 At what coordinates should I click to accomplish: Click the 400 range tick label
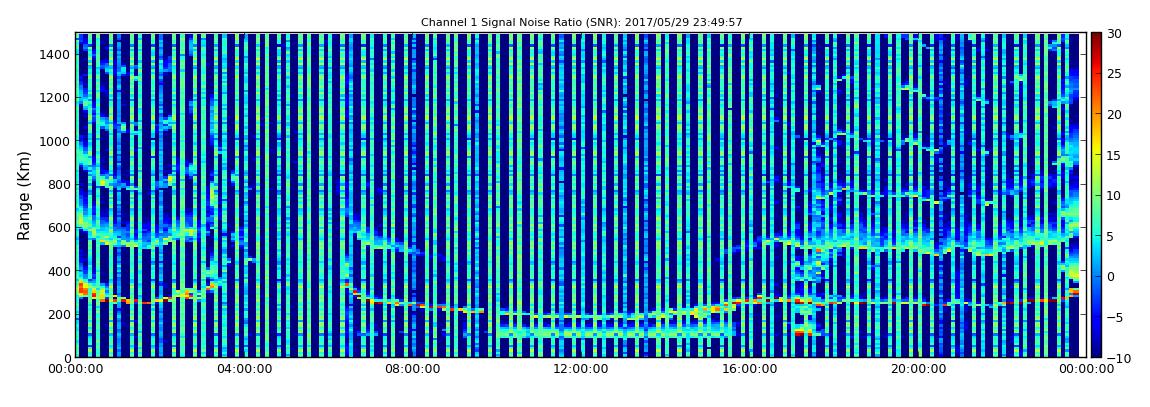click(59, 271)
